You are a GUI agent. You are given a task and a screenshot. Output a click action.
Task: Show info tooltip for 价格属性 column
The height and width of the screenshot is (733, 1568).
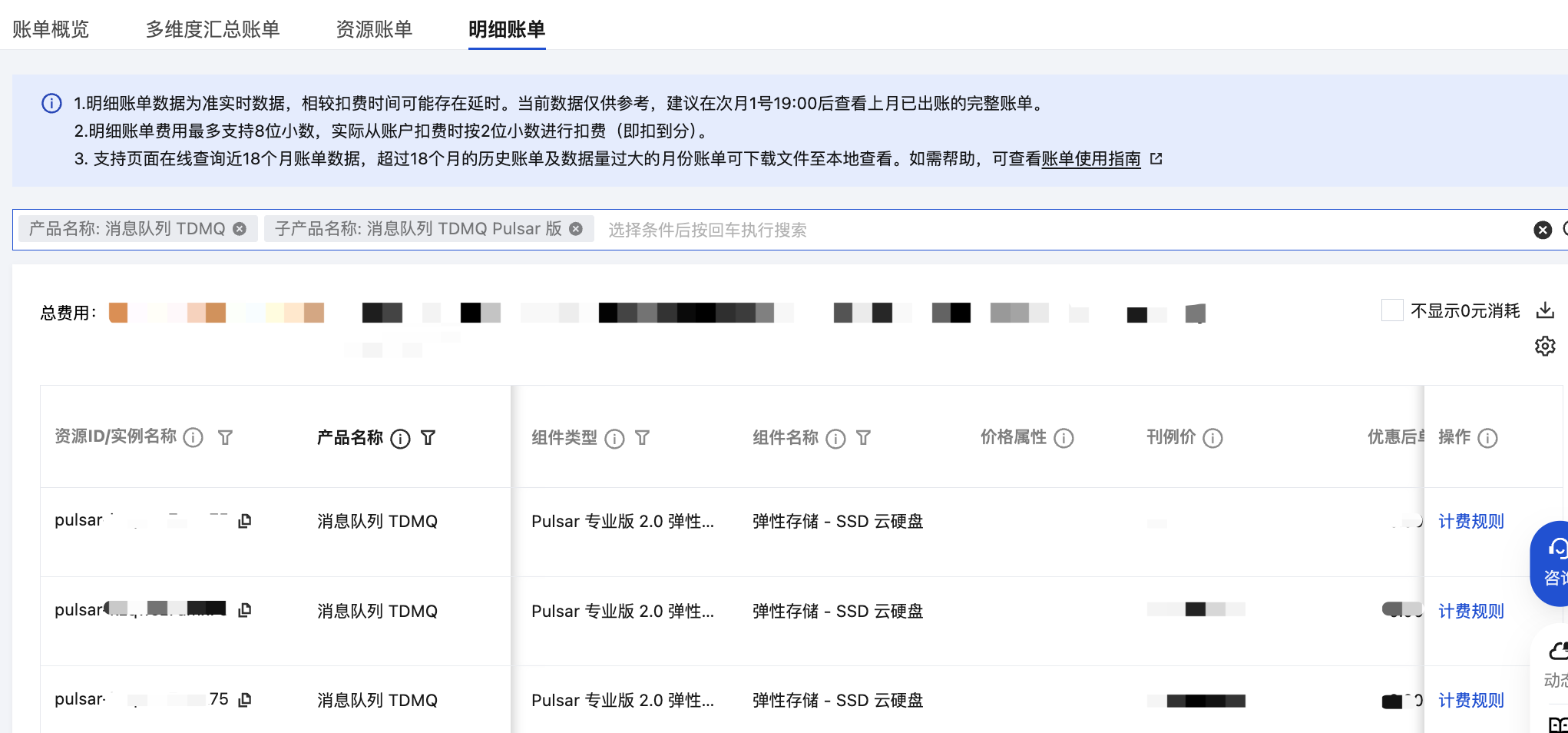[1064, 438]
